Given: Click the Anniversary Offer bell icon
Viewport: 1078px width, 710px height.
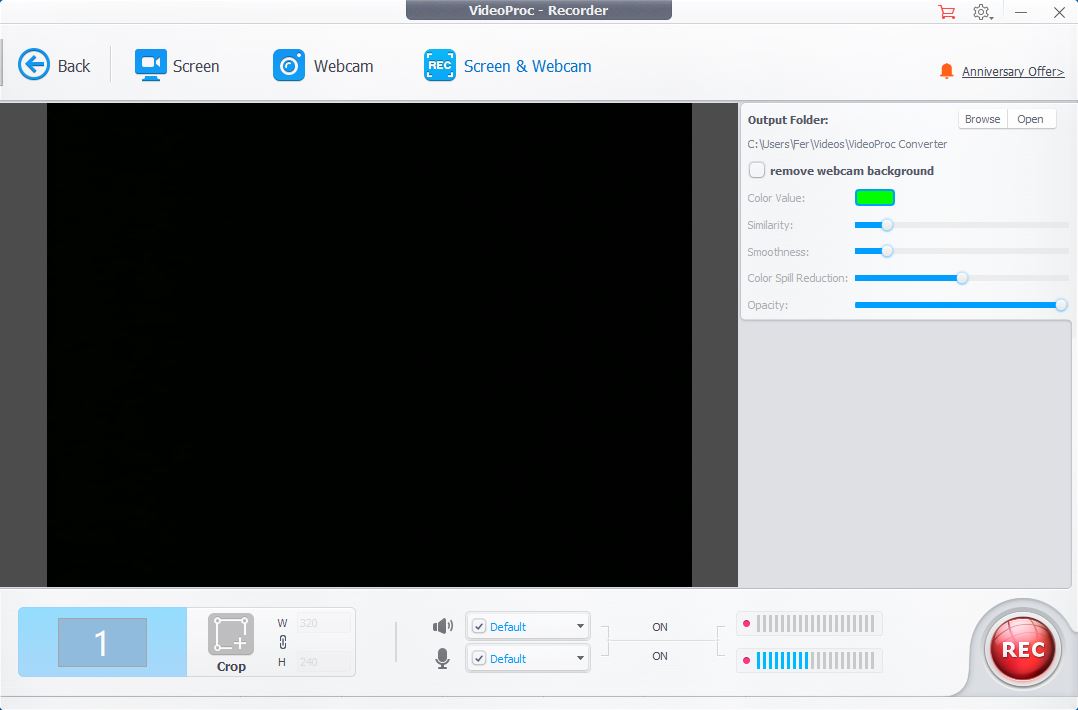Looking at the screenshot, I should (x=947, y=71).
